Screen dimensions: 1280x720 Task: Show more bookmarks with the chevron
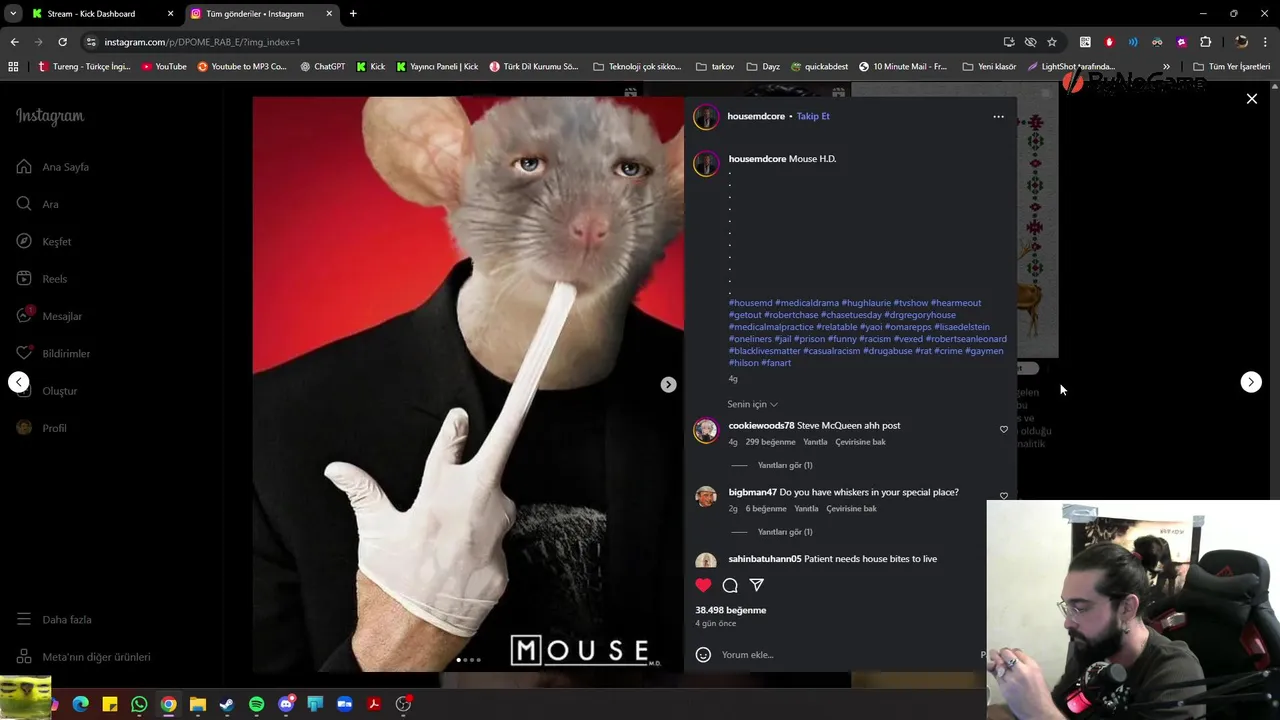(1166, 67)
